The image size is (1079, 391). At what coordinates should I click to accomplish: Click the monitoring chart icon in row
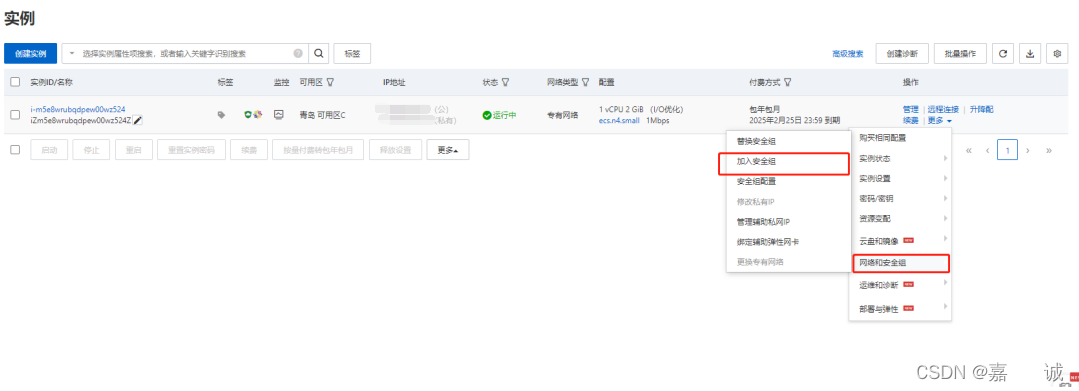pyautogui.click(x=279, y=114)
